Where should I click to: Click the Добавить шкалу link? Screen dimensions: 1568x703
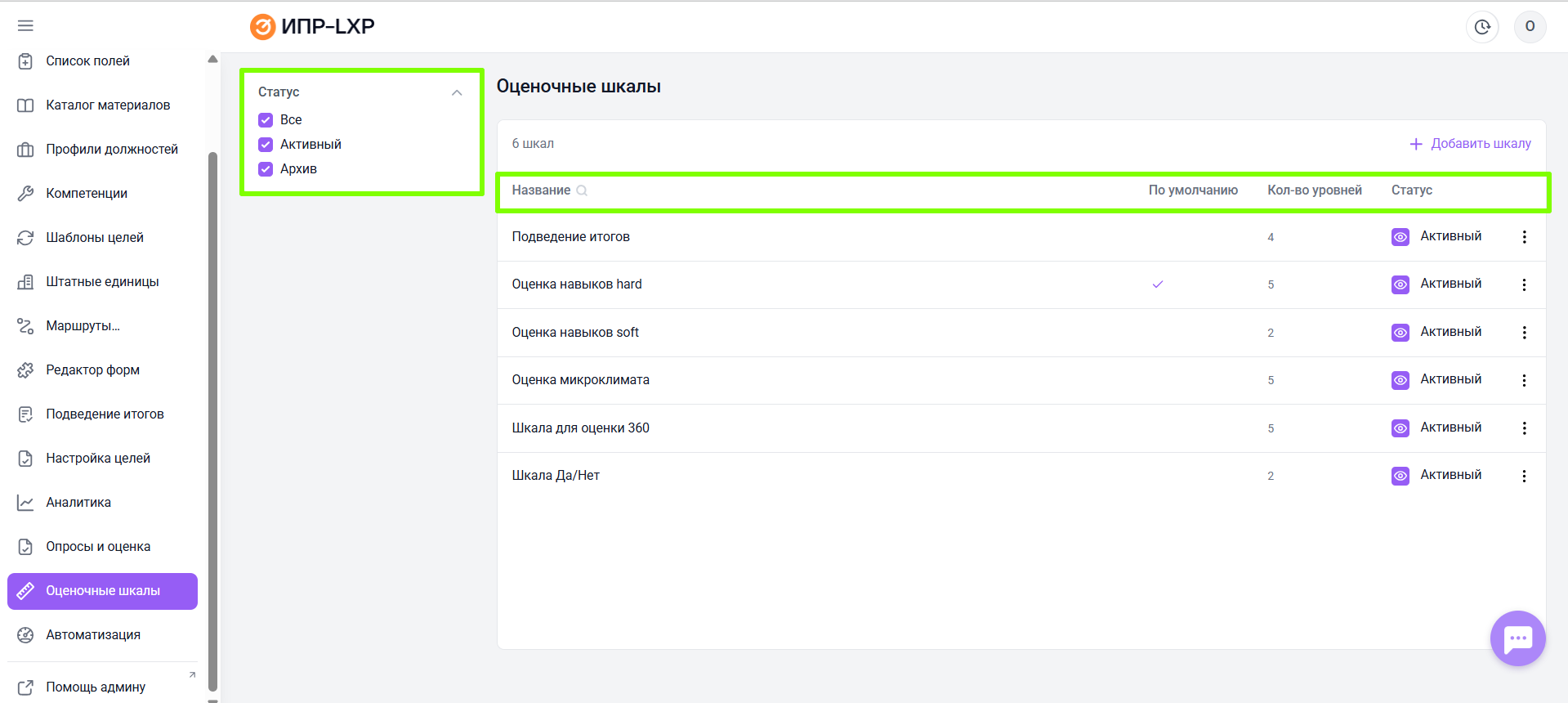(x=1481, y=144)
